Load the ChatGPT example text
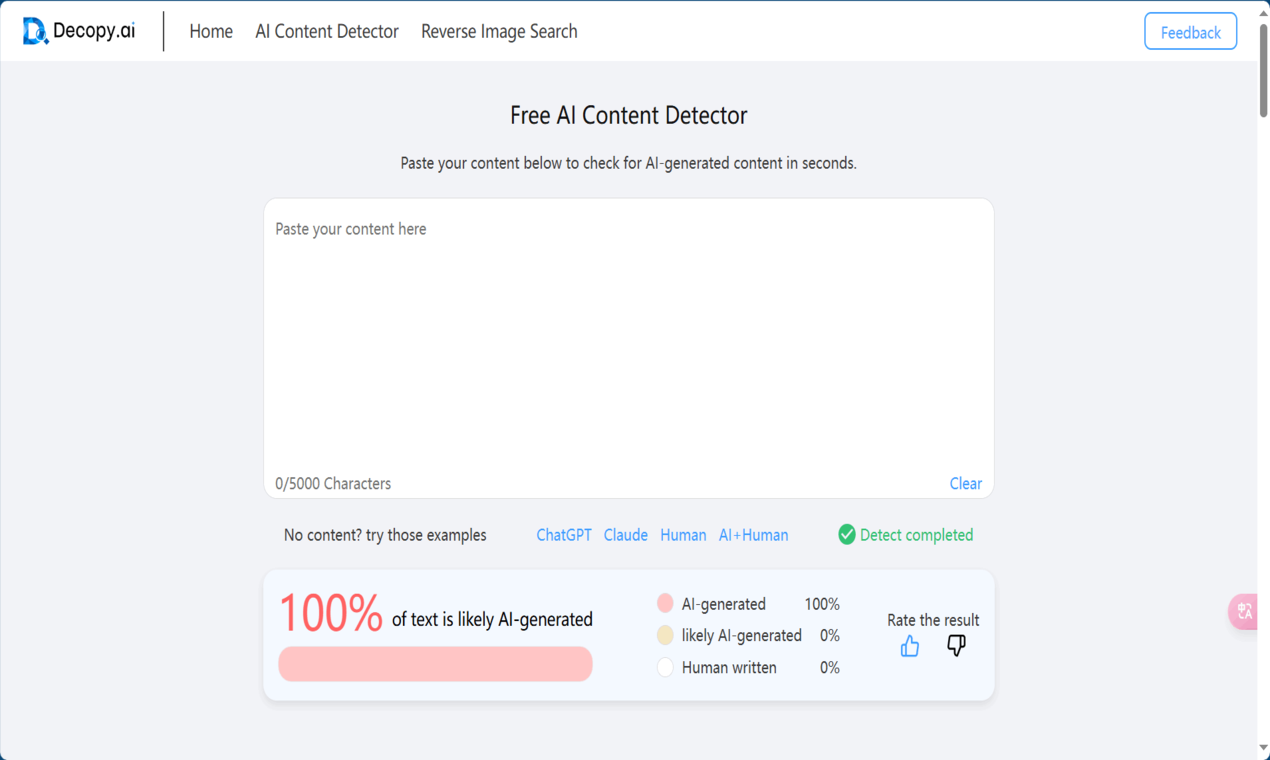1270x760 pixels. point(564,535)
